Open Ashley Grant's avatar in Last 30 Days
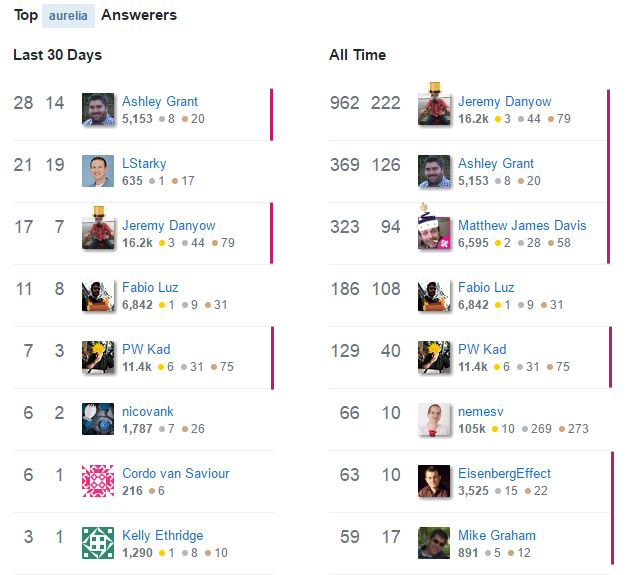 98,109
